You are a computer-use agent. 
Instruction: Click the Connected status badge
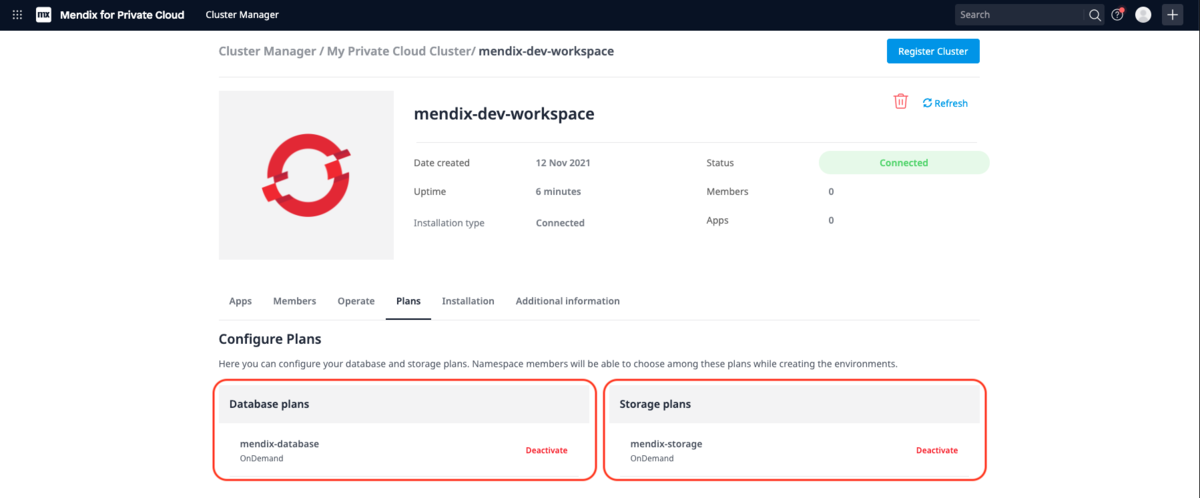904,163
